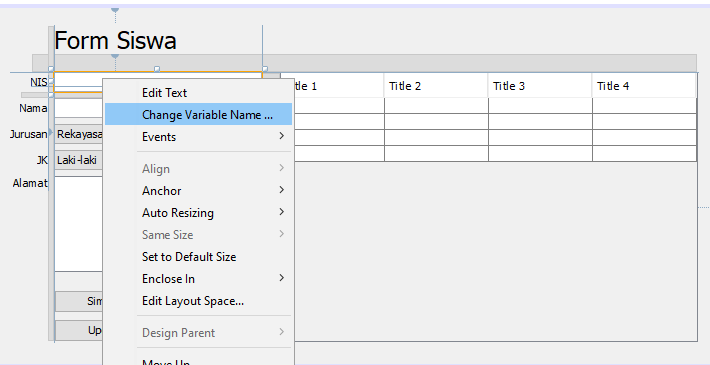Select the Title 3 column header

coord(540,86)
